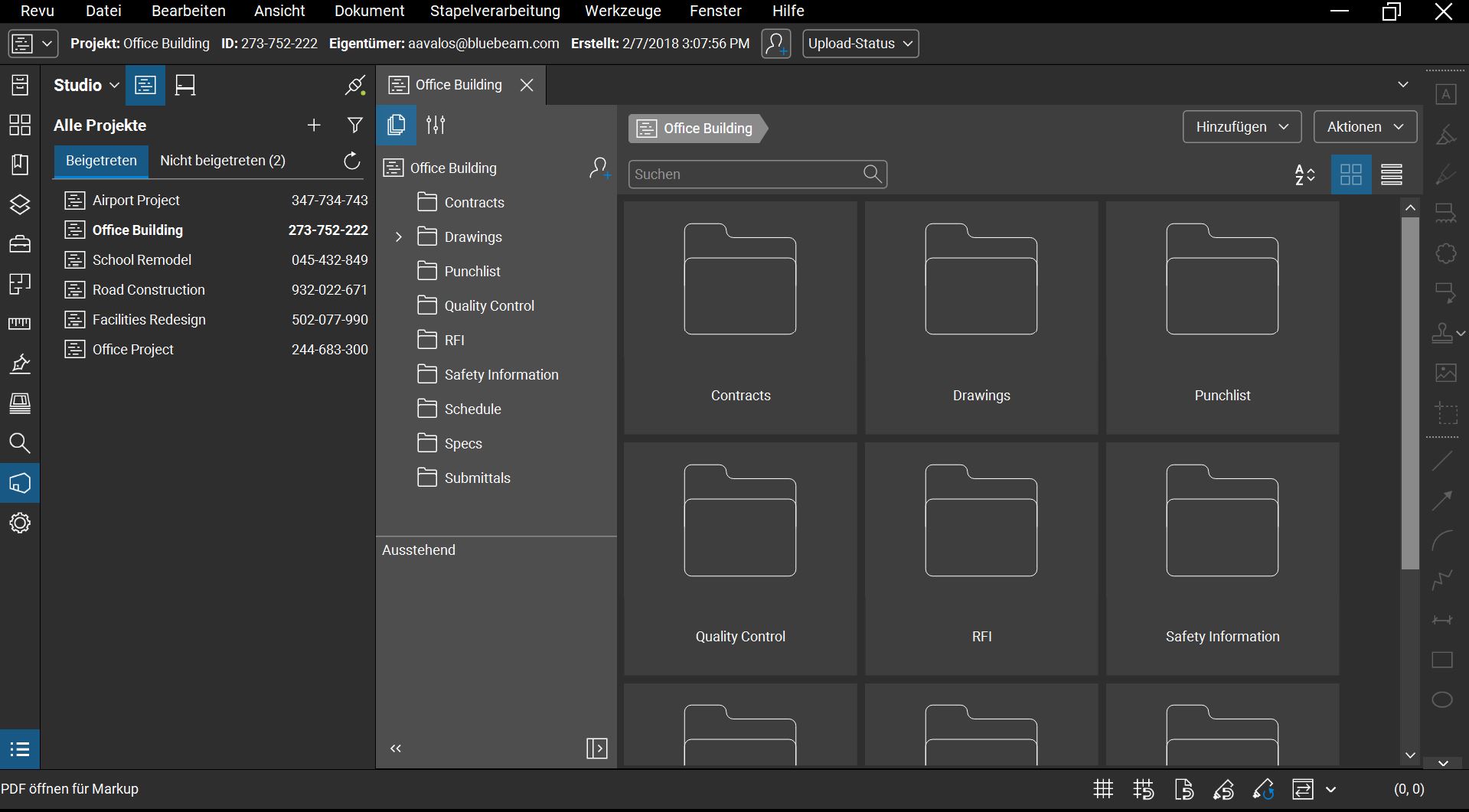Click the Studio connection plug icon
Image resolution: width=1469 pixels, height=812 pixels.
point(354,85)
